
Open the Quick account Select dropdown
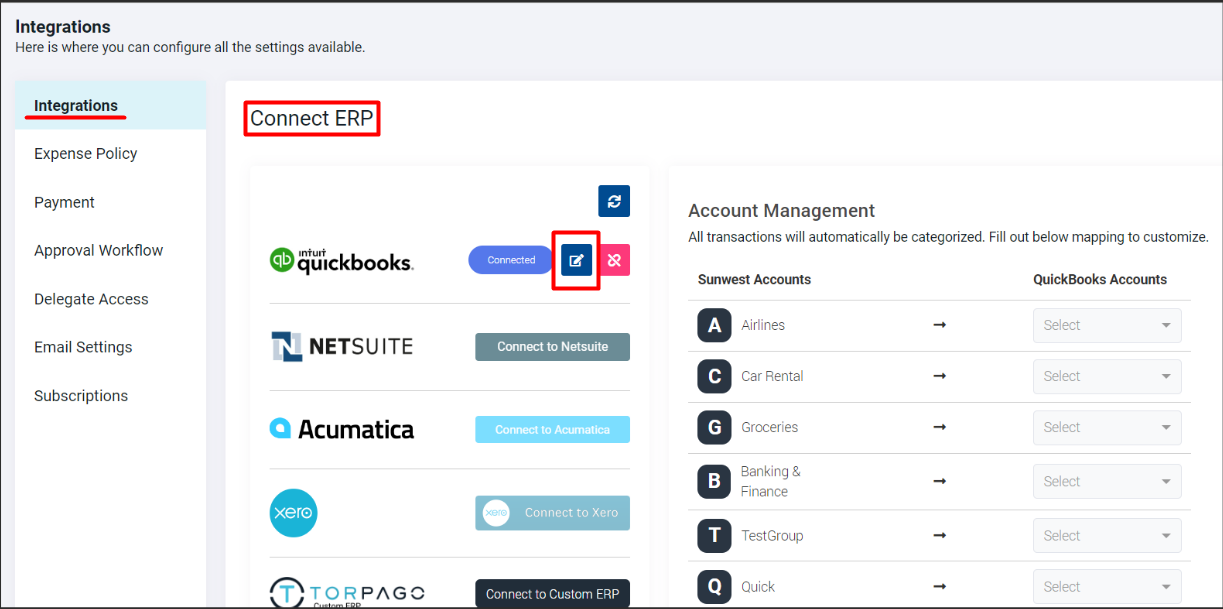click(1107, 587)
